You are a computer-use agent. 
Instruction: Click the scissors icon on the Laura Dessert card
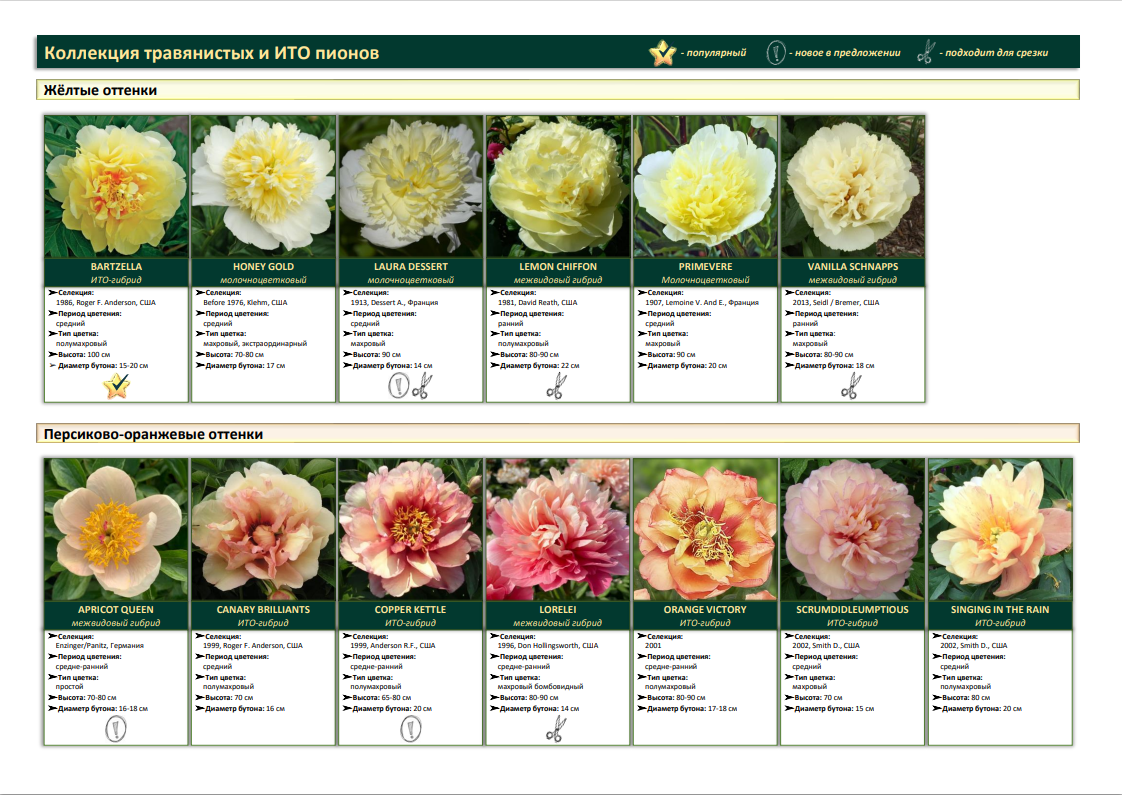pos(422,386)
